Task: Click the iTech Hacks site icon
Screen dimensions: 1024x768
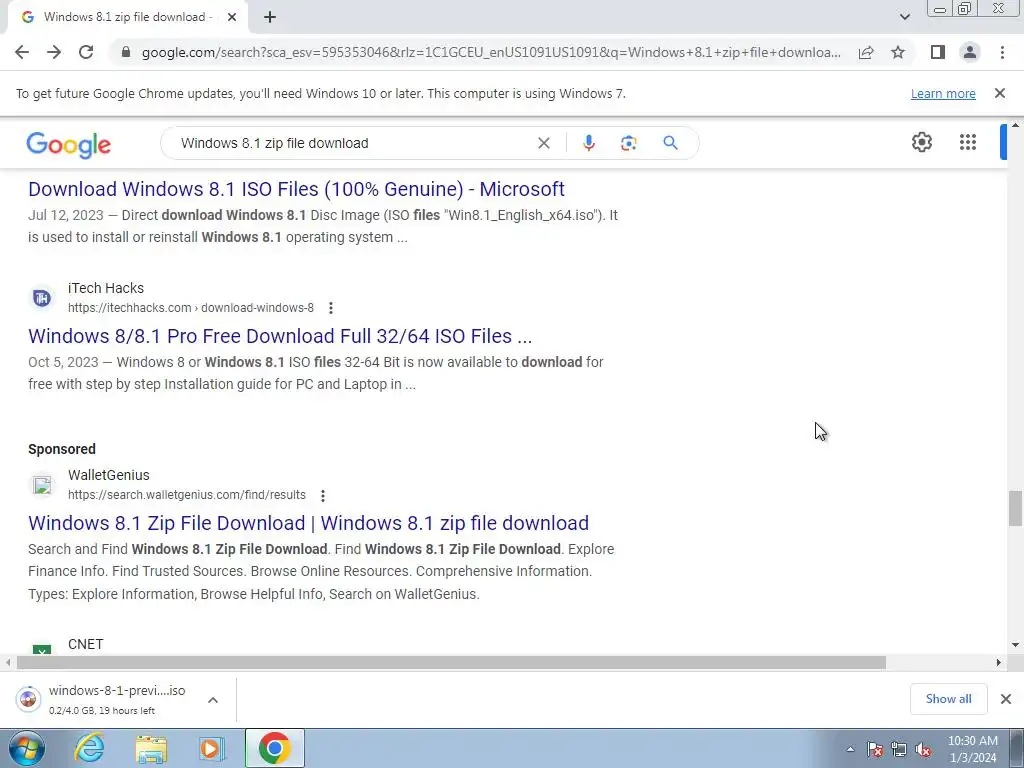Action: [x=42, y=298]
